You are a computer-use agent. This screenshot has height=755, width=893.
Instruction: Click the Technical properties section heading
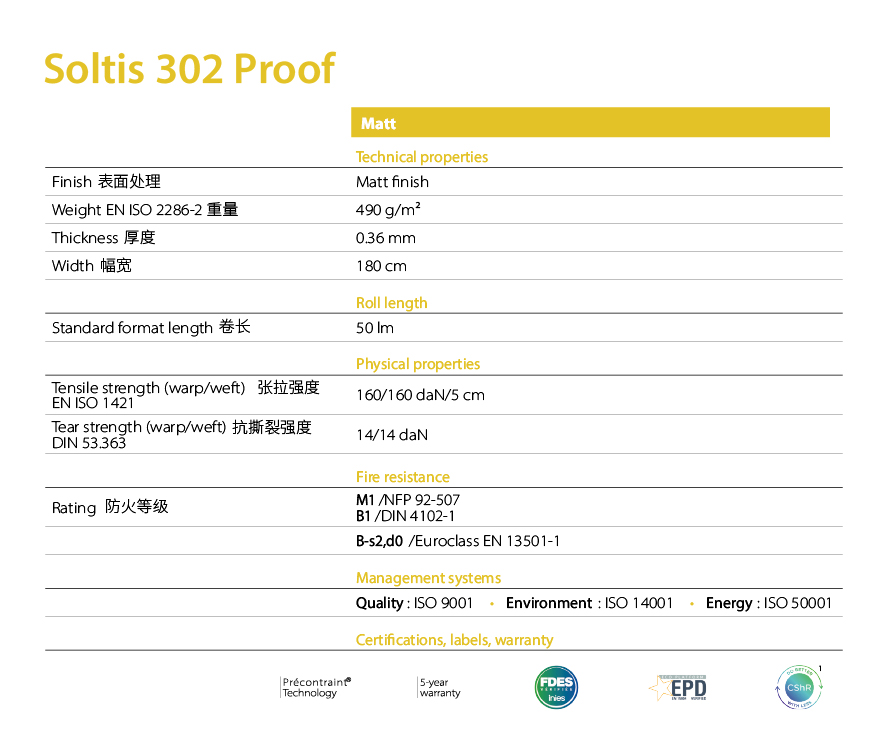[422, 157]
